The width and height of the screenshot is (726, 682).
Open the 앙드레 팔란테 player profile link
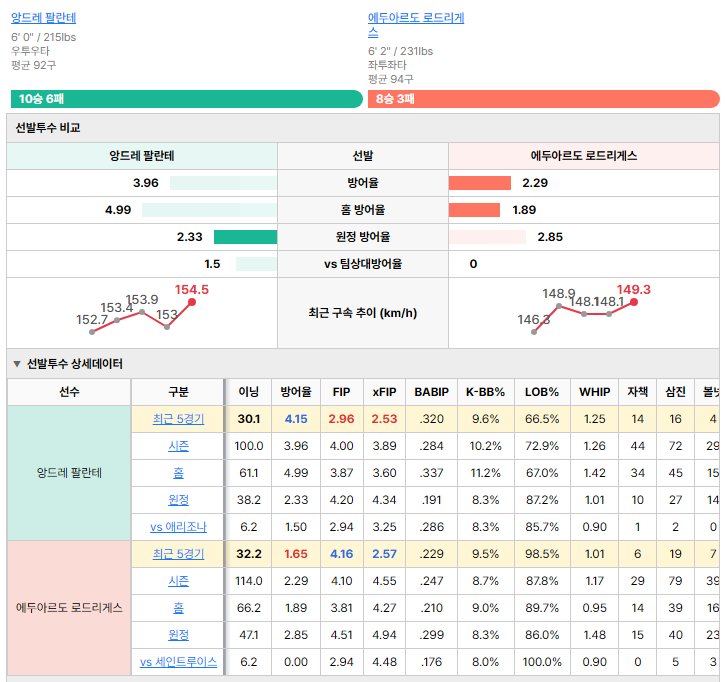pyautogui.click(x=44, y=18)
